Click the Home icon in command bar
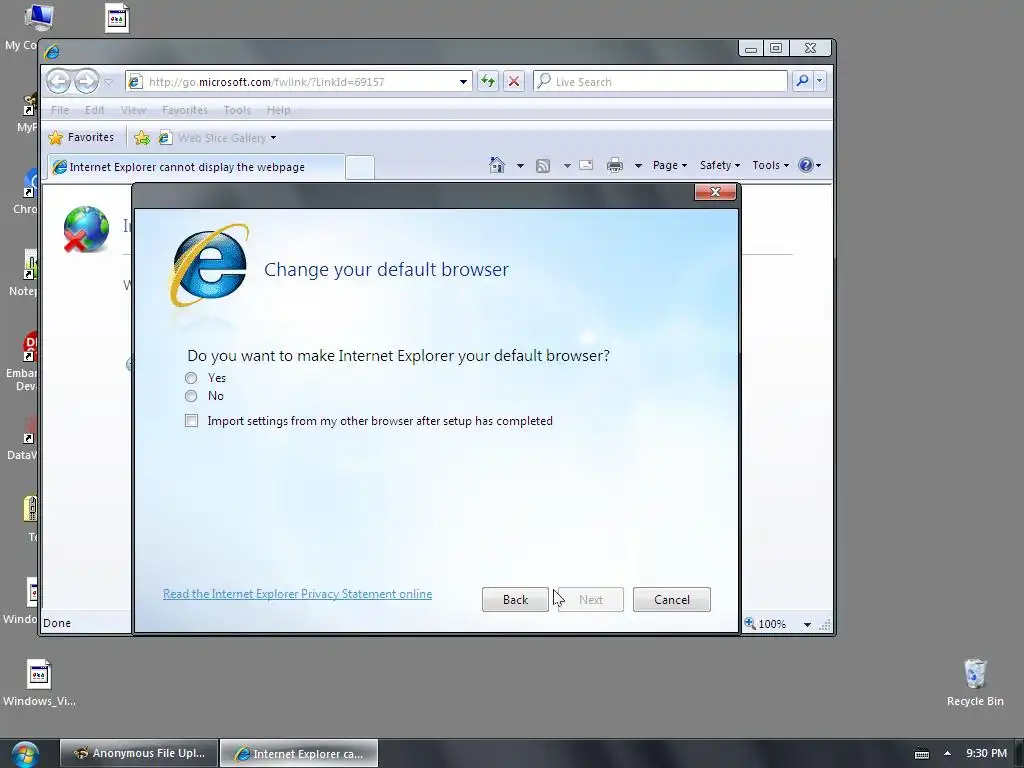The height and width of the screenshot is (768, 1024). click(x=497, y=165)
